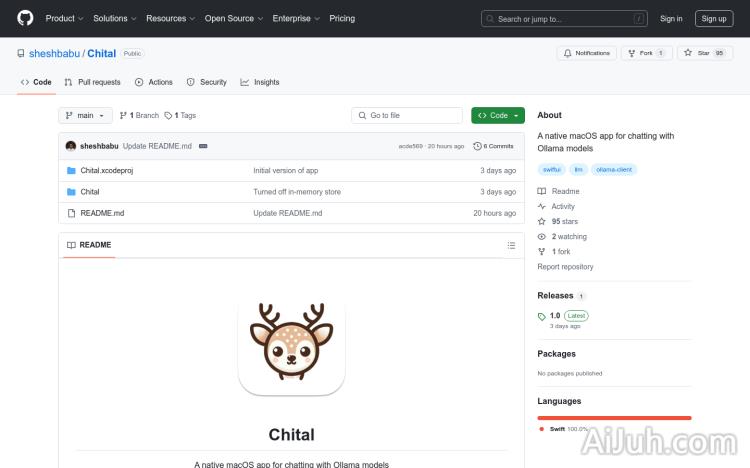The height and width of the screenshot is (468, 750).
Task: Click the Swift language bar
Action: pyautogui.click(x=614, y=417)
